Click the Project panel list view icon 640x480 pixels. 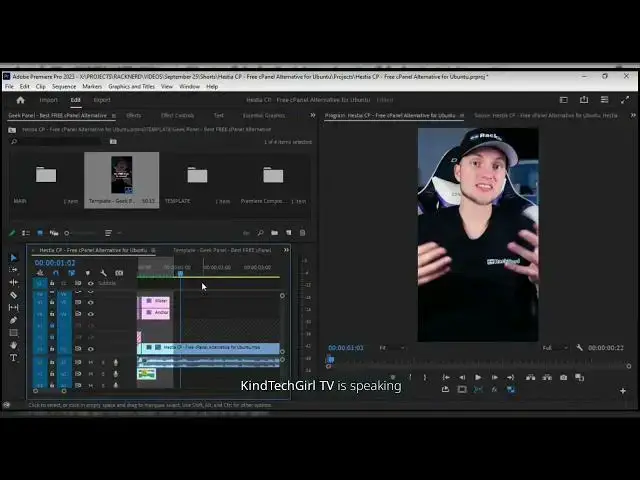click(26, 233)
